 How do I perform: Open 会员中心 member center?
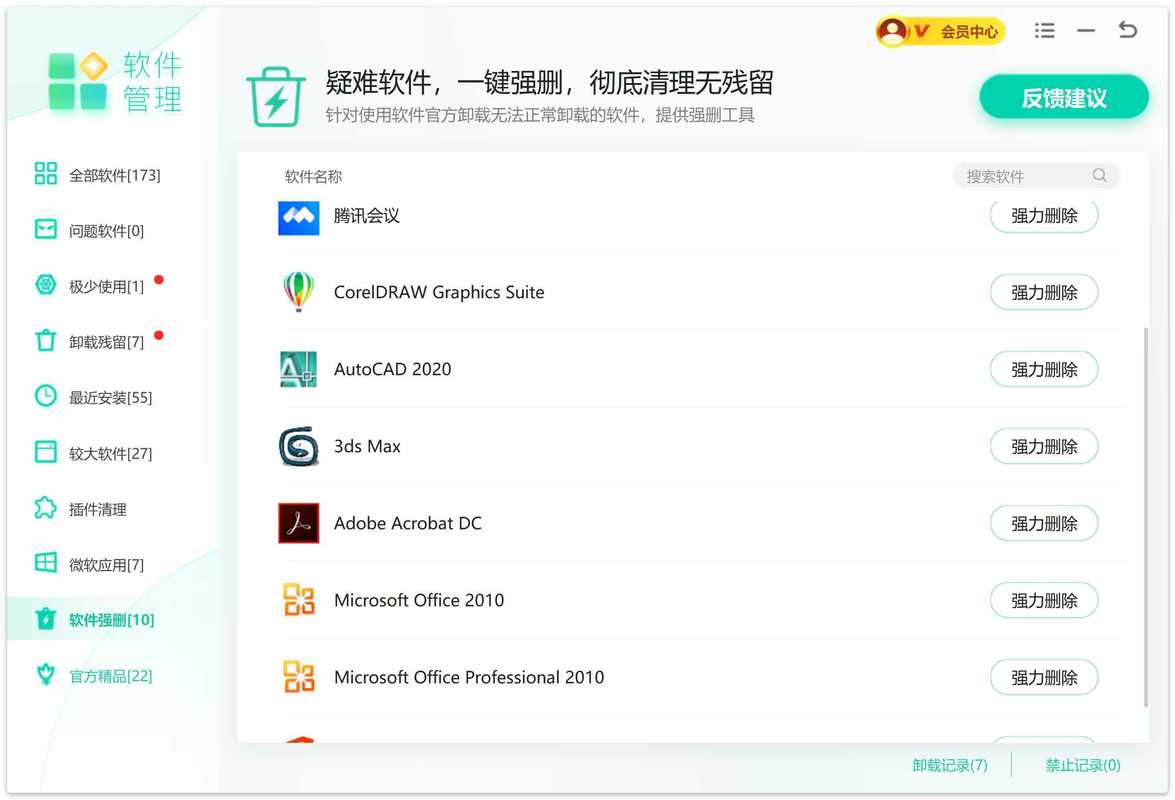point(940,32)
